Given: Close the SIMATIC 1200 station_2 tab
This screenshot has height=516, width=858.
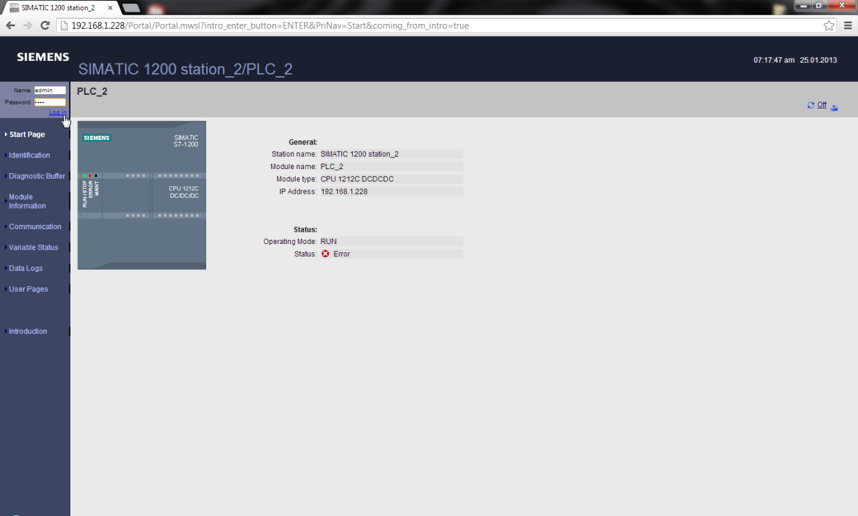Looking at the screenshot, I should pos(110,8).
